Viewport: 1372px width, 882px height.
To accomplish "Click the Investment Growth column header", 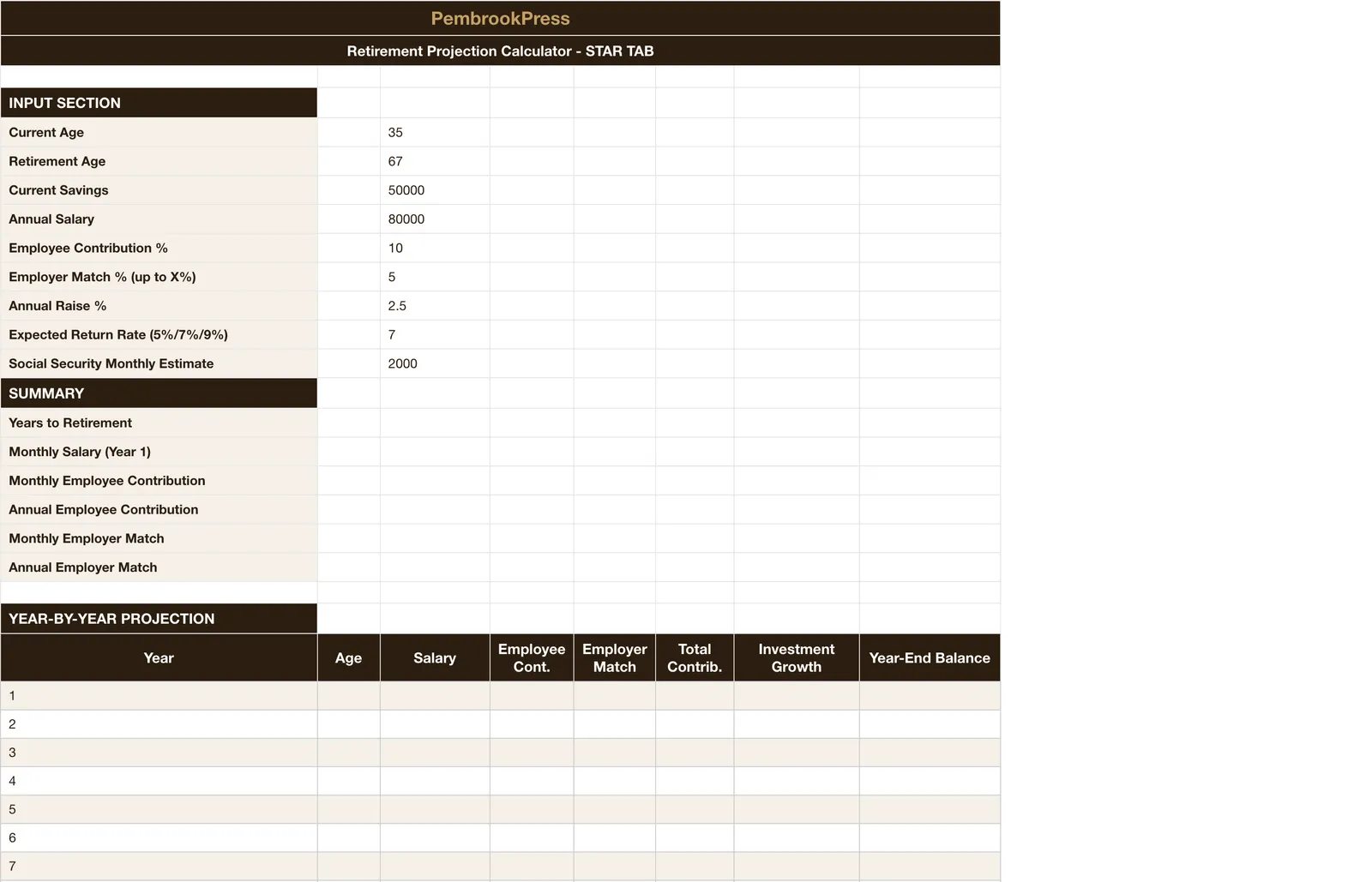I will [x=796, y=657].
